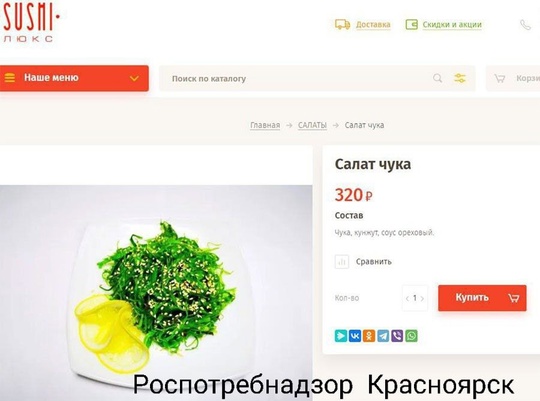Click the phone handset icon
The width and height of the screenshot is (540, 401).
(x=525, y=25)
